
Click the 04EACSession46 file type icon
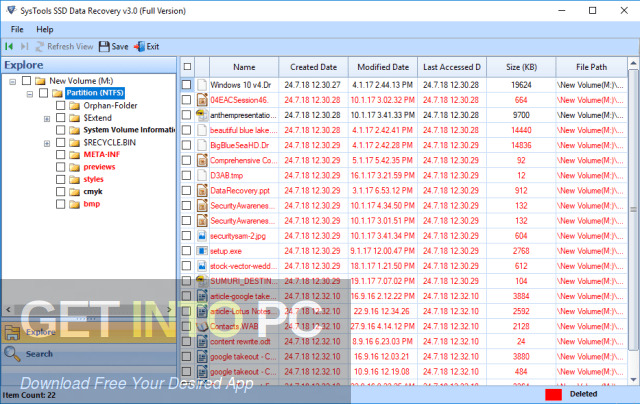pyautogui.click(x=202, y=100)
